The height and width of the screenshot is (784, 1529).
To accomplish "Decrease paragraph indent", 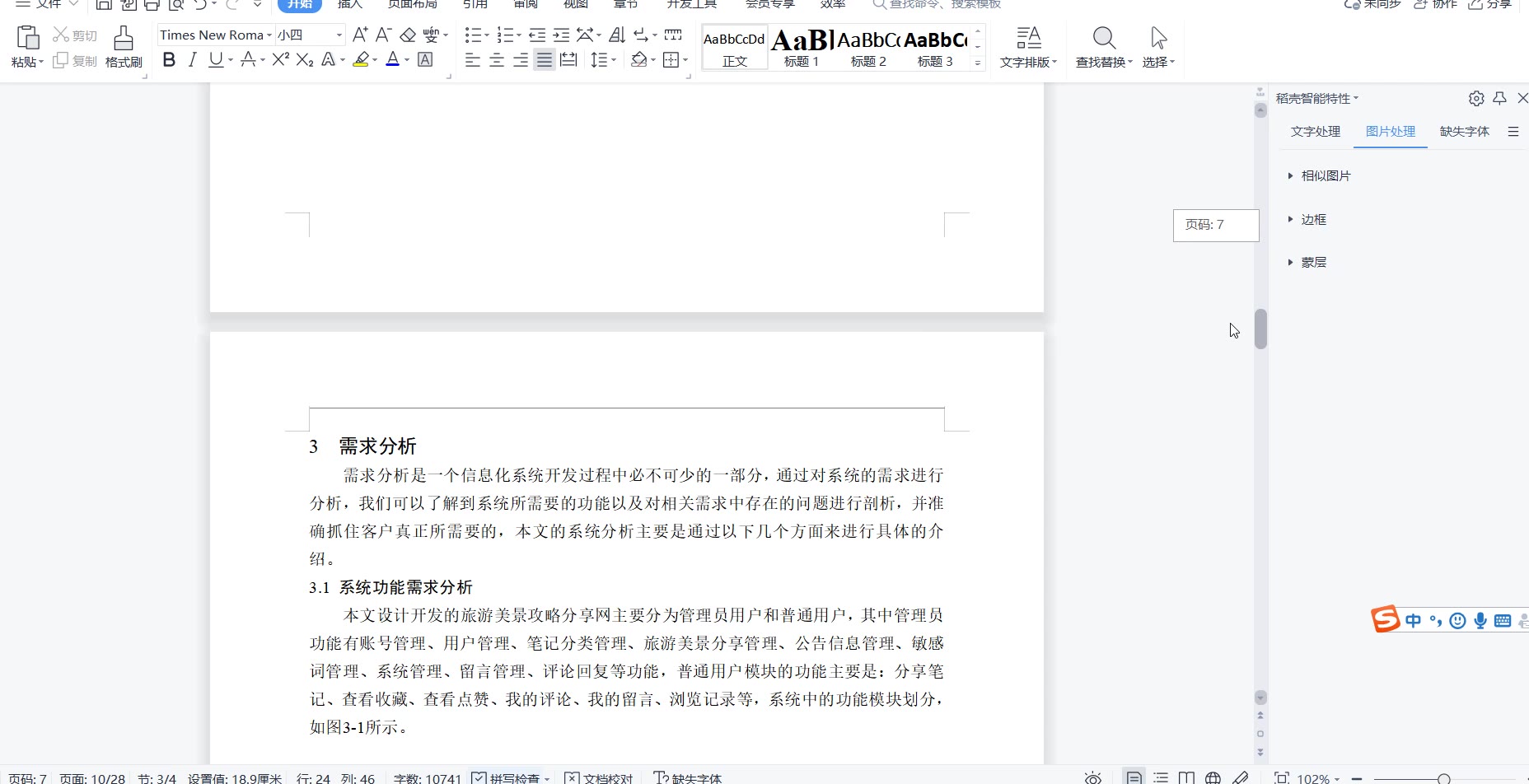I will (537, 35).
